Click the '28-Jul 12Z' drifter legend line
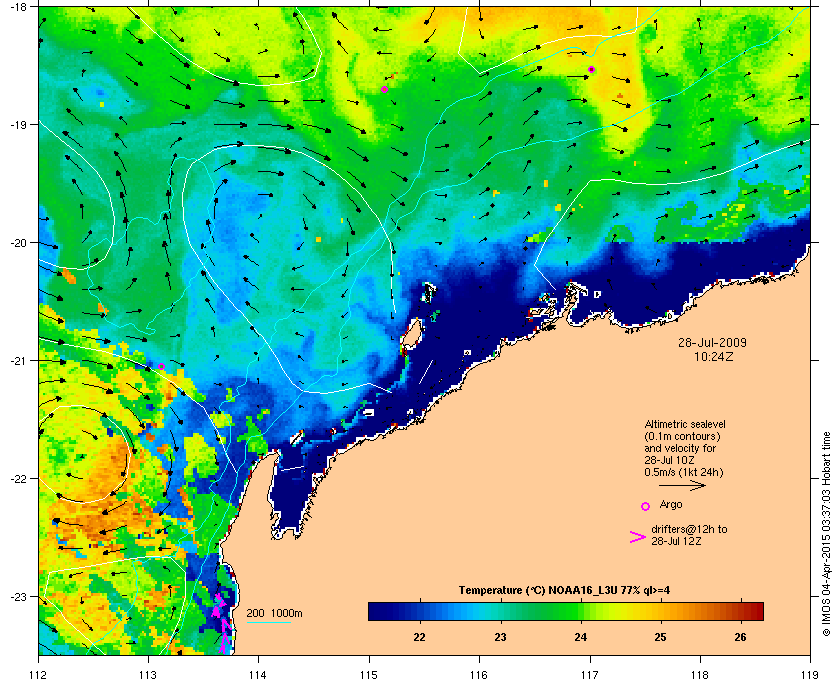The width and height of the screenshot is (840, 680). coord(676,541)
